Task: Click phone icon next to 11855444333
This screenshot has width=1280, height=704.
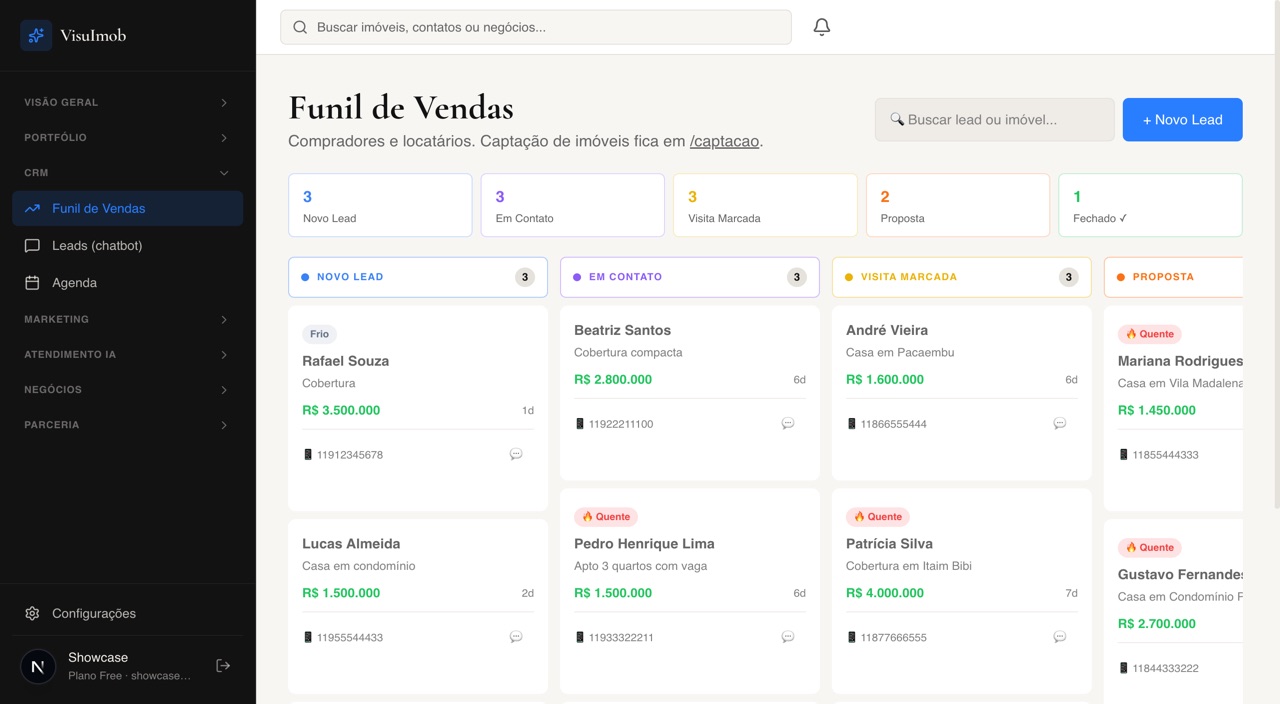Action: [x=1124, y=455]
